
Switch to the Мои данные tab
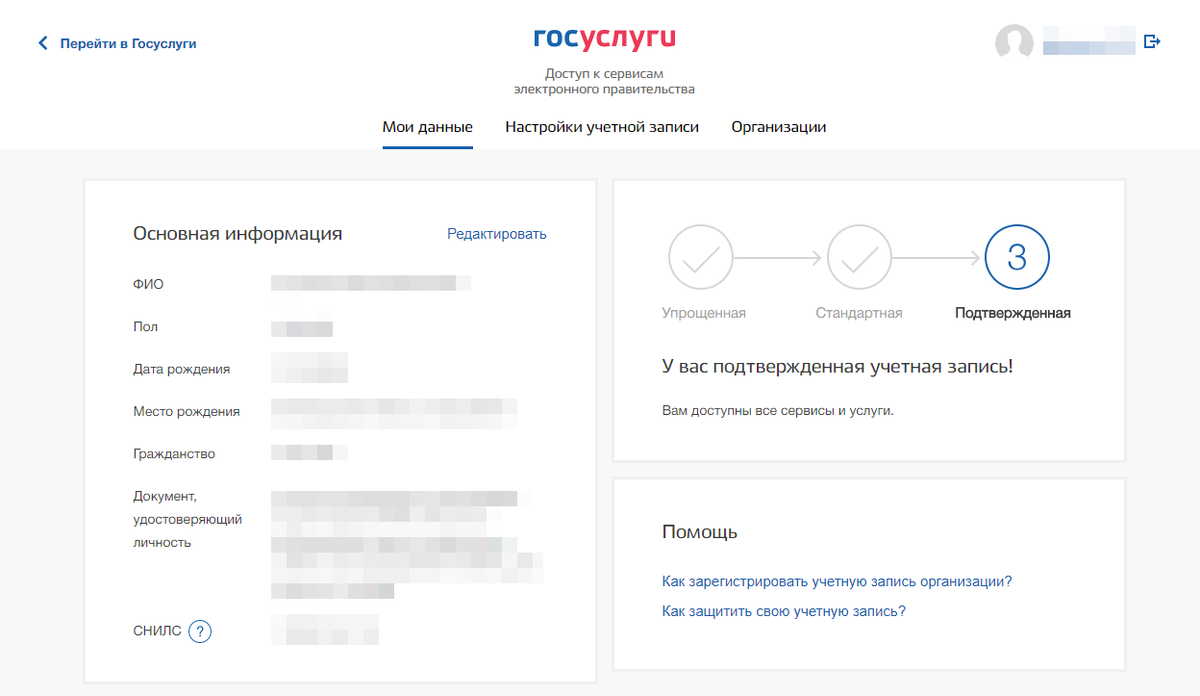click(428, 127)
